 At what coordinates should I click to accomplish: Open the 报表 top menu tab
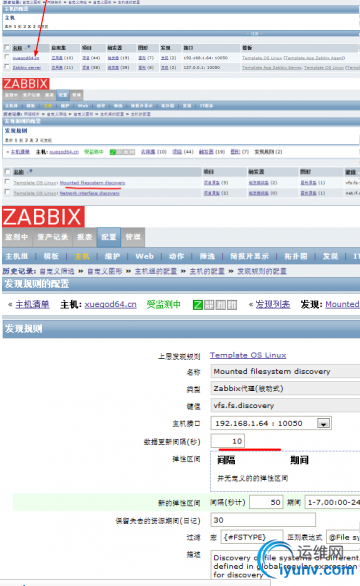click(x=84, y=237)
